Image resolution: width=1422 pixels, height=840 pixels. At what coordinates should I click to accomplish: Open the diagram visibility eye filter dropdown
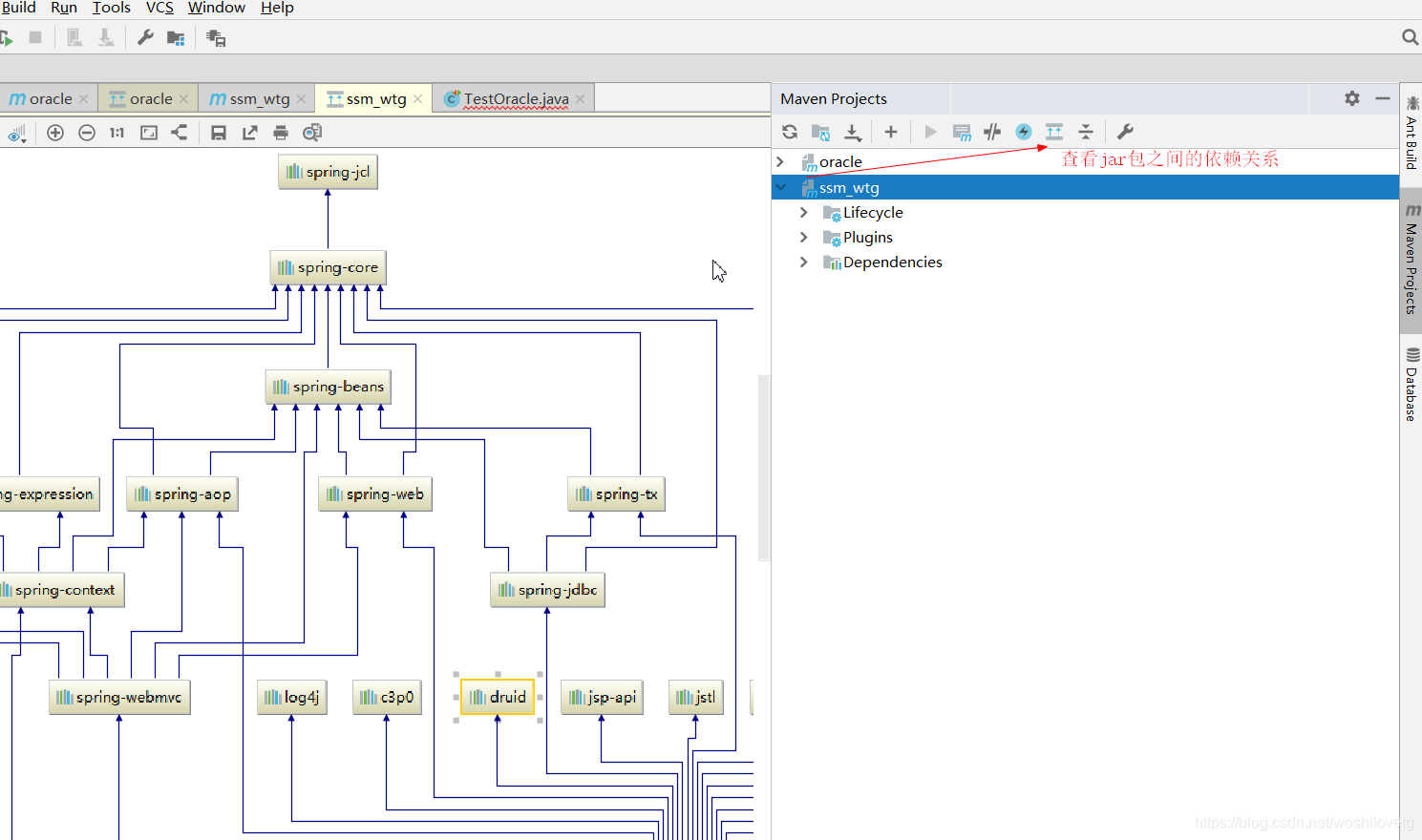[x=16, y=133]
